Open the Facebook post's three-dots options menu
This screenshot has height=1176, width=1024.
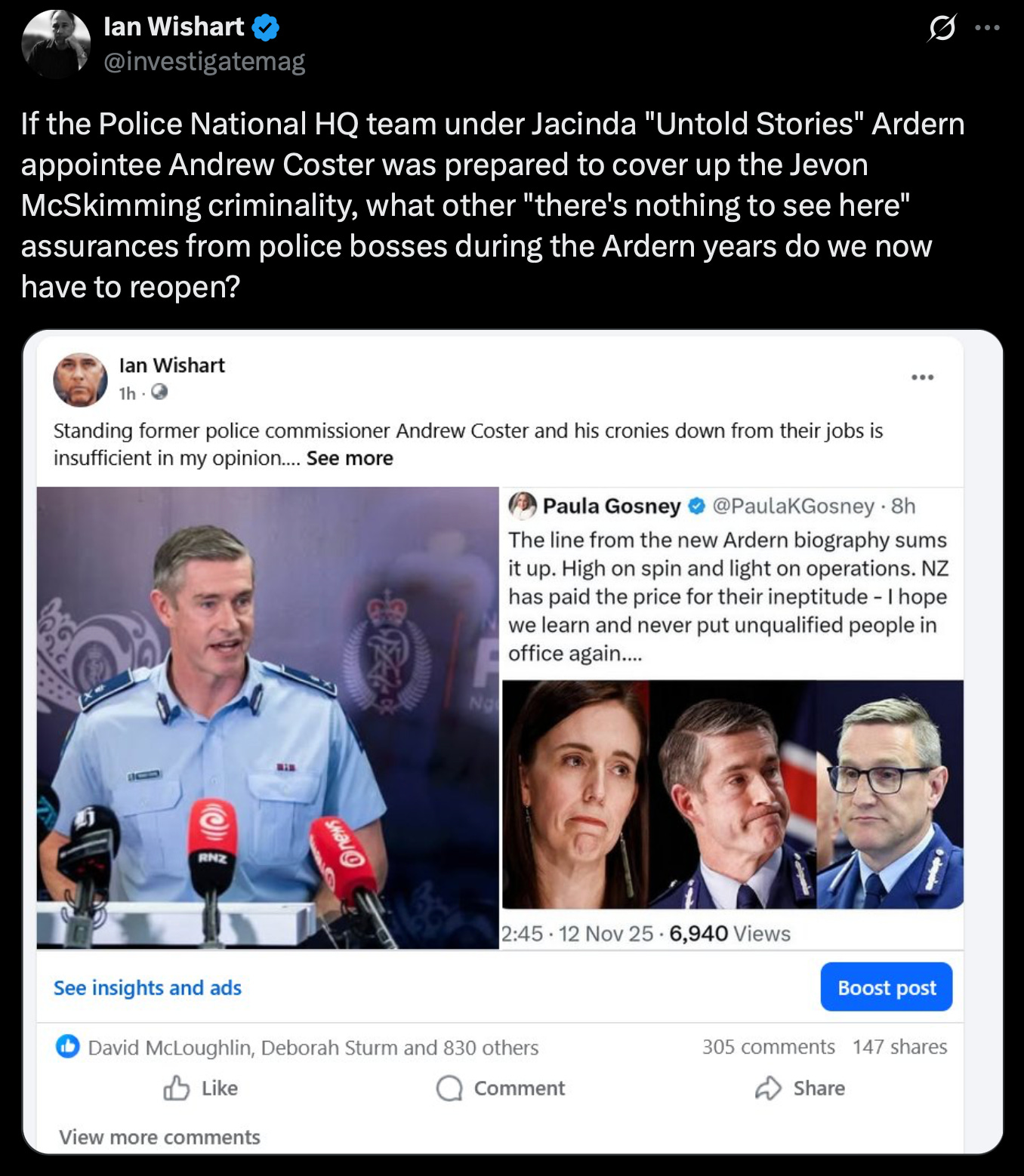point(922,377)
